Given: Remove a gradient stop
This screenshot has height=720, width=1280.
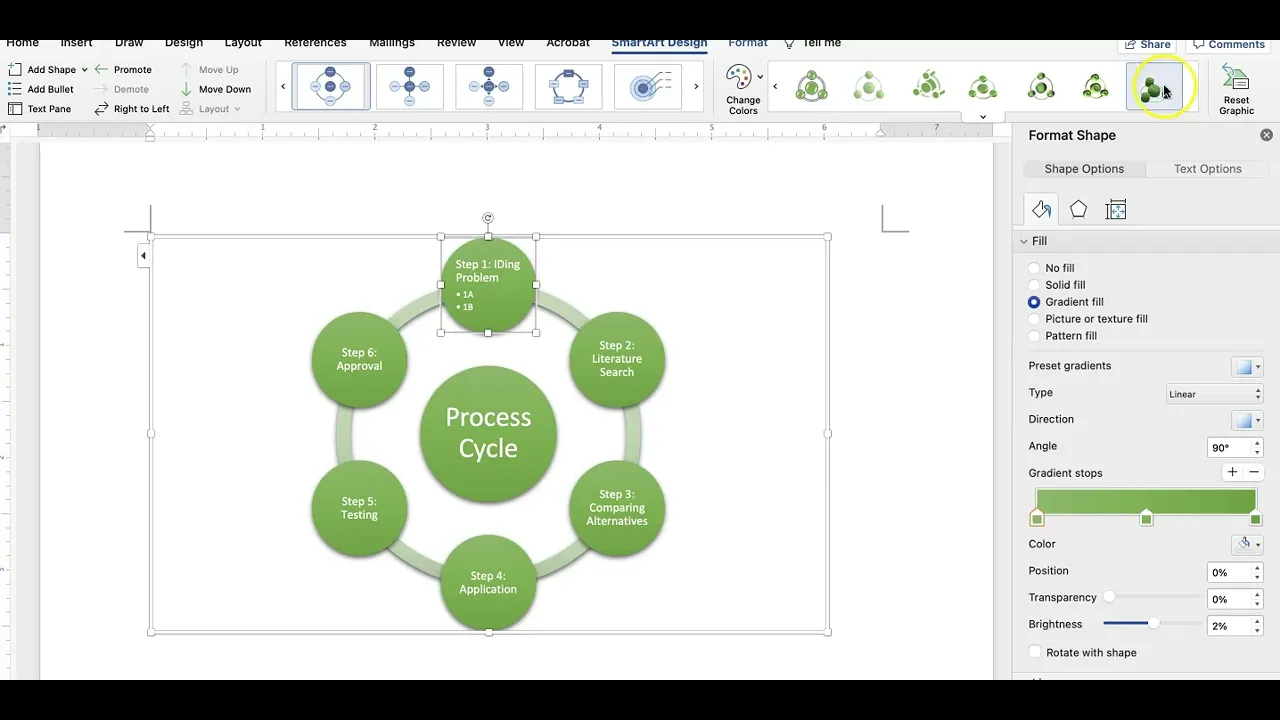Looking at the screenshot, I should pyautogui.click(x=1254, y=472).
